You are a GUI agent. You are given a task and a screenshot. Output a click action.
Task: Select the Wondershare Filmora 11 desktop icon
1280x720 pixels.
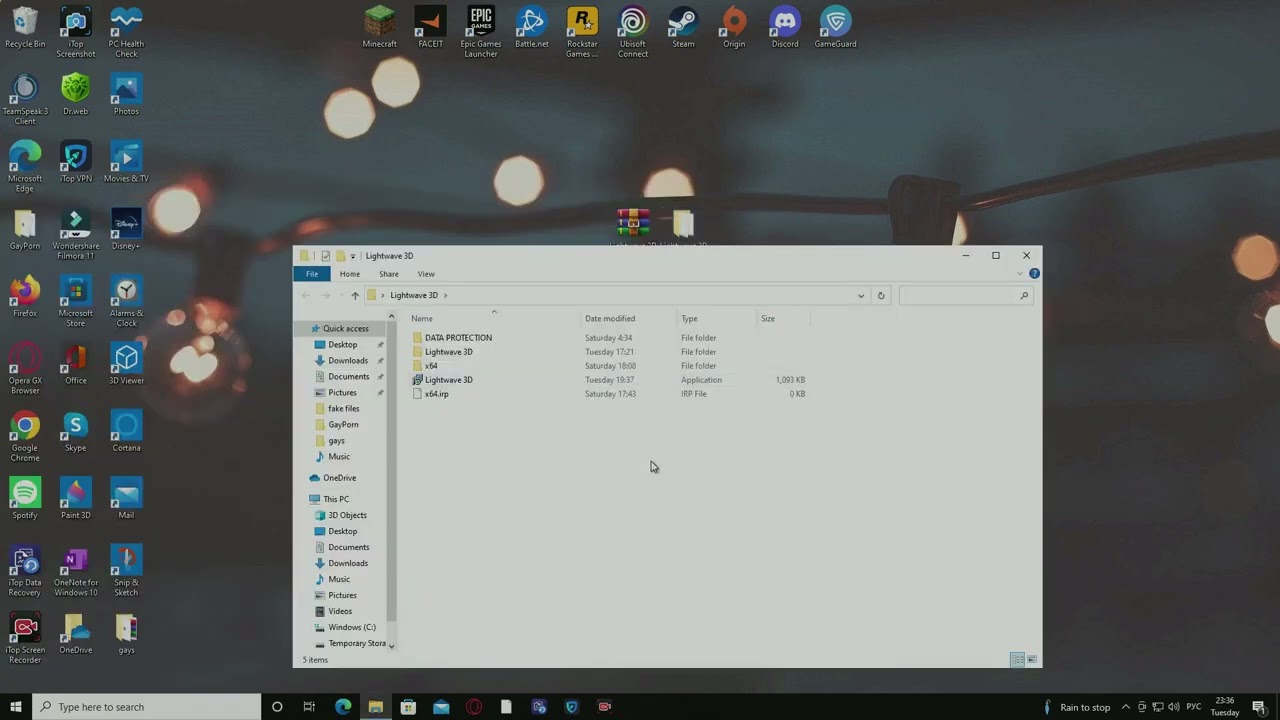pos(75,235)
